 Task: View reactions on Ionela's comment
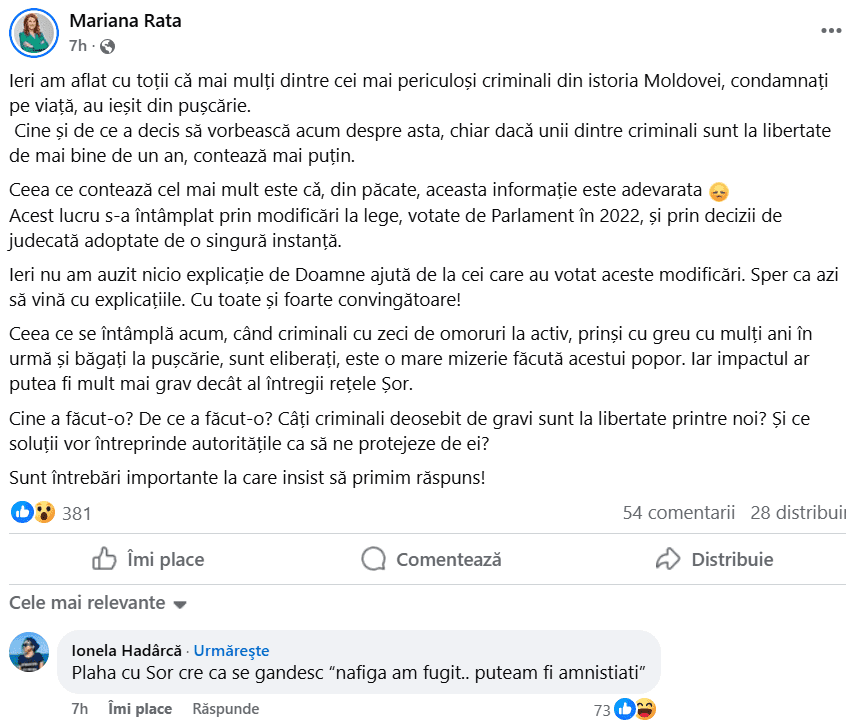(634, 709)
